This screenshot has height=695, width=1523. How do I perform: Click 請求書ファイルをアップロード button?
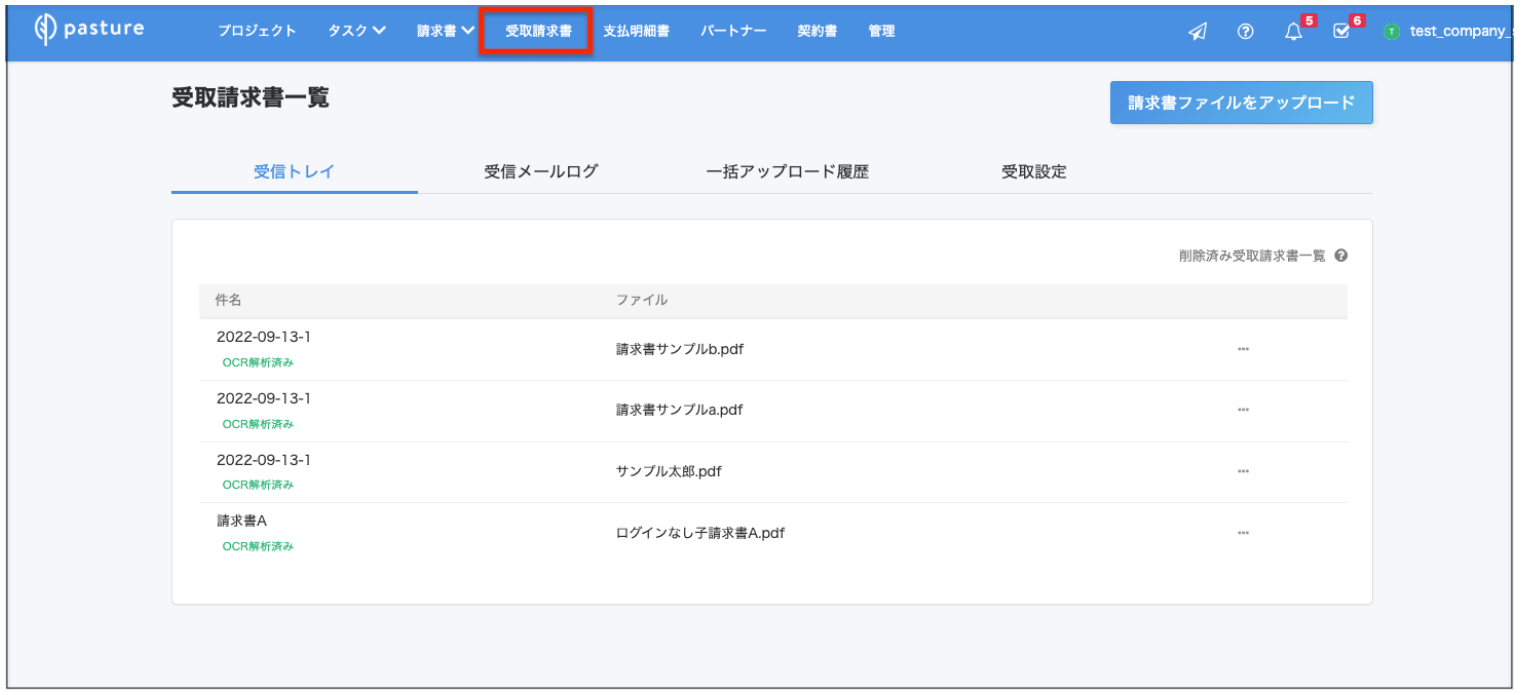(x=1241, y=103)
